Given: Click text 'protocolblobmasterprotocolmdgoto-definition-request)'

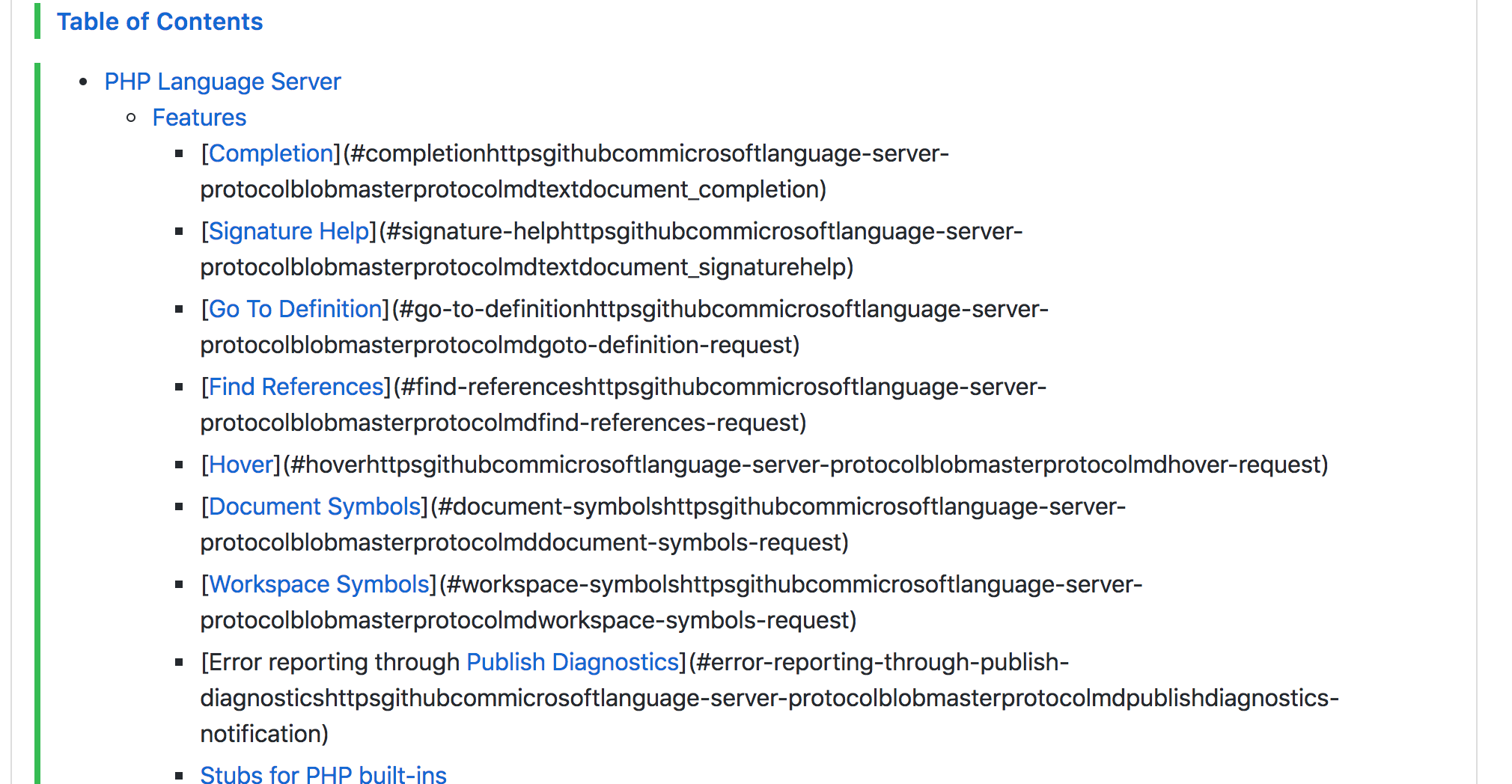Looking at the screenshot, I should click(x=500, y=345).
